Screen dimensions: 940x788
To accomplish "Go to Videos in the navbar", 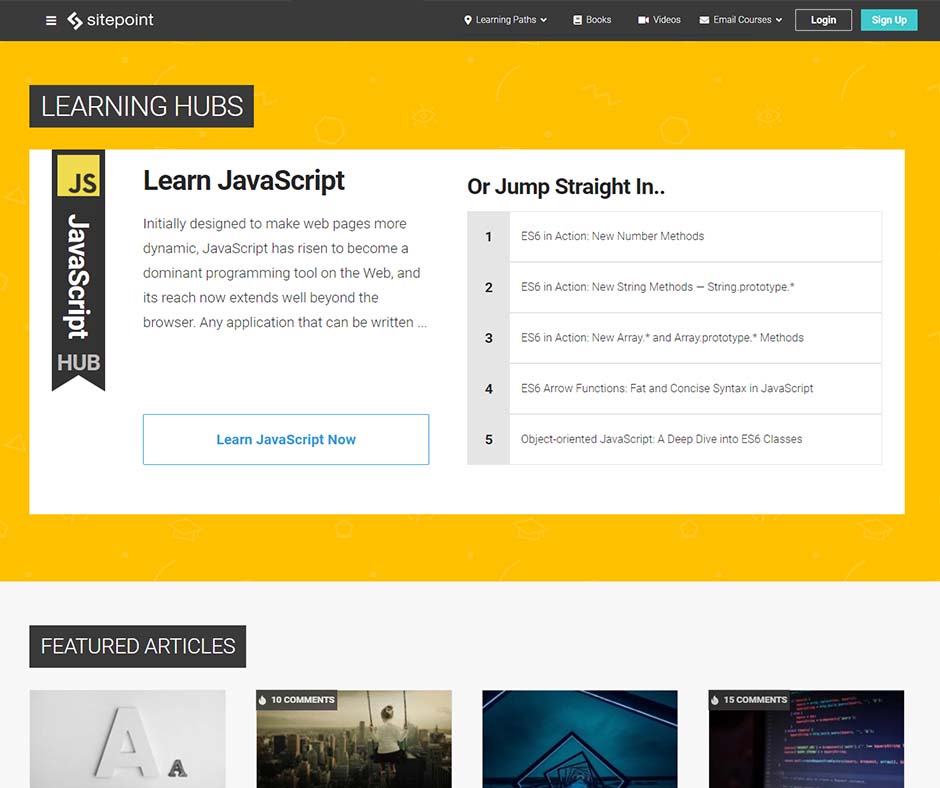I will point(659,20).
